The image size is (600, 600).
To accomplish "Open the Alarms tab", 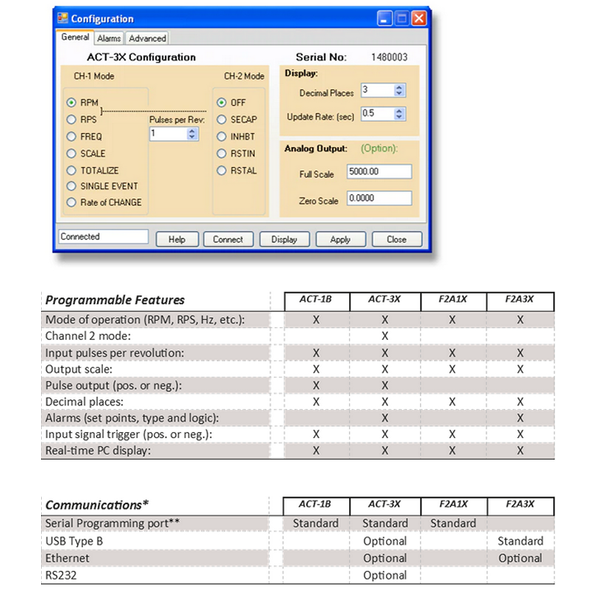I will point(109,38).
